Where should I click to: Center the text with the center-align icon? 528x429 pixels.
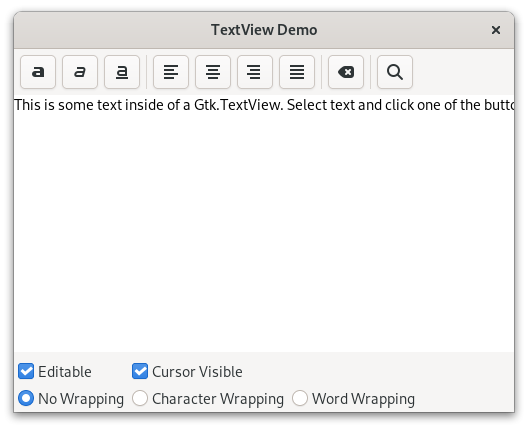[x=213, y=72]
